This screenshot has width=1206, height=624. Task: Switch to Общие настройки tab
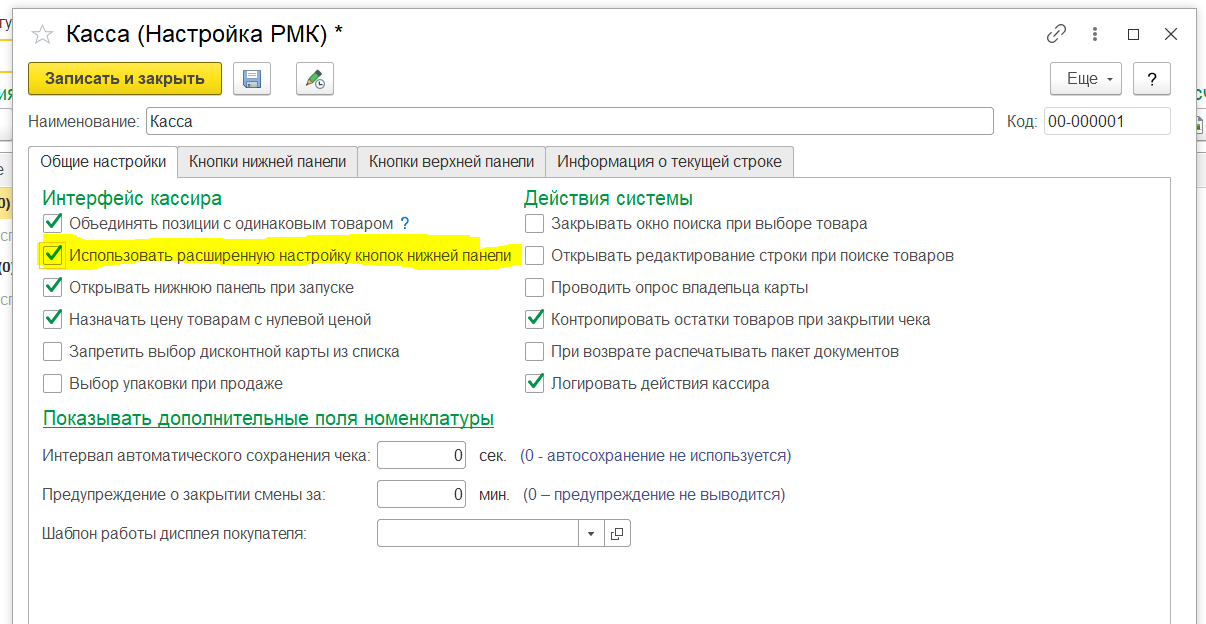pyautogui.click(x=103, y=161)
